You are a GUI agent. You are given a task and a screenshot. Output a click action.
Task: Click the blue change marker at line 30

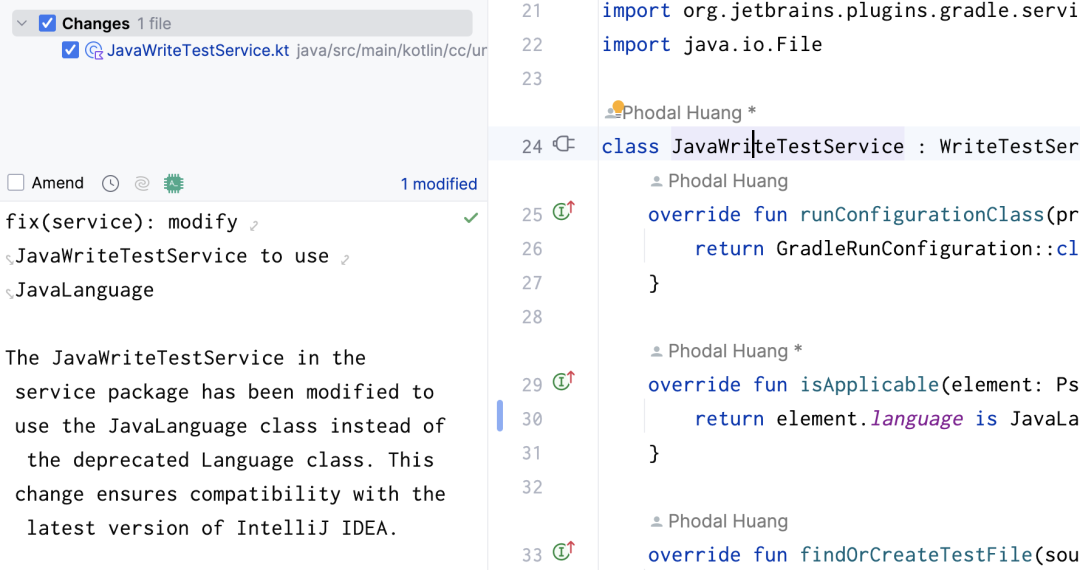499,416
